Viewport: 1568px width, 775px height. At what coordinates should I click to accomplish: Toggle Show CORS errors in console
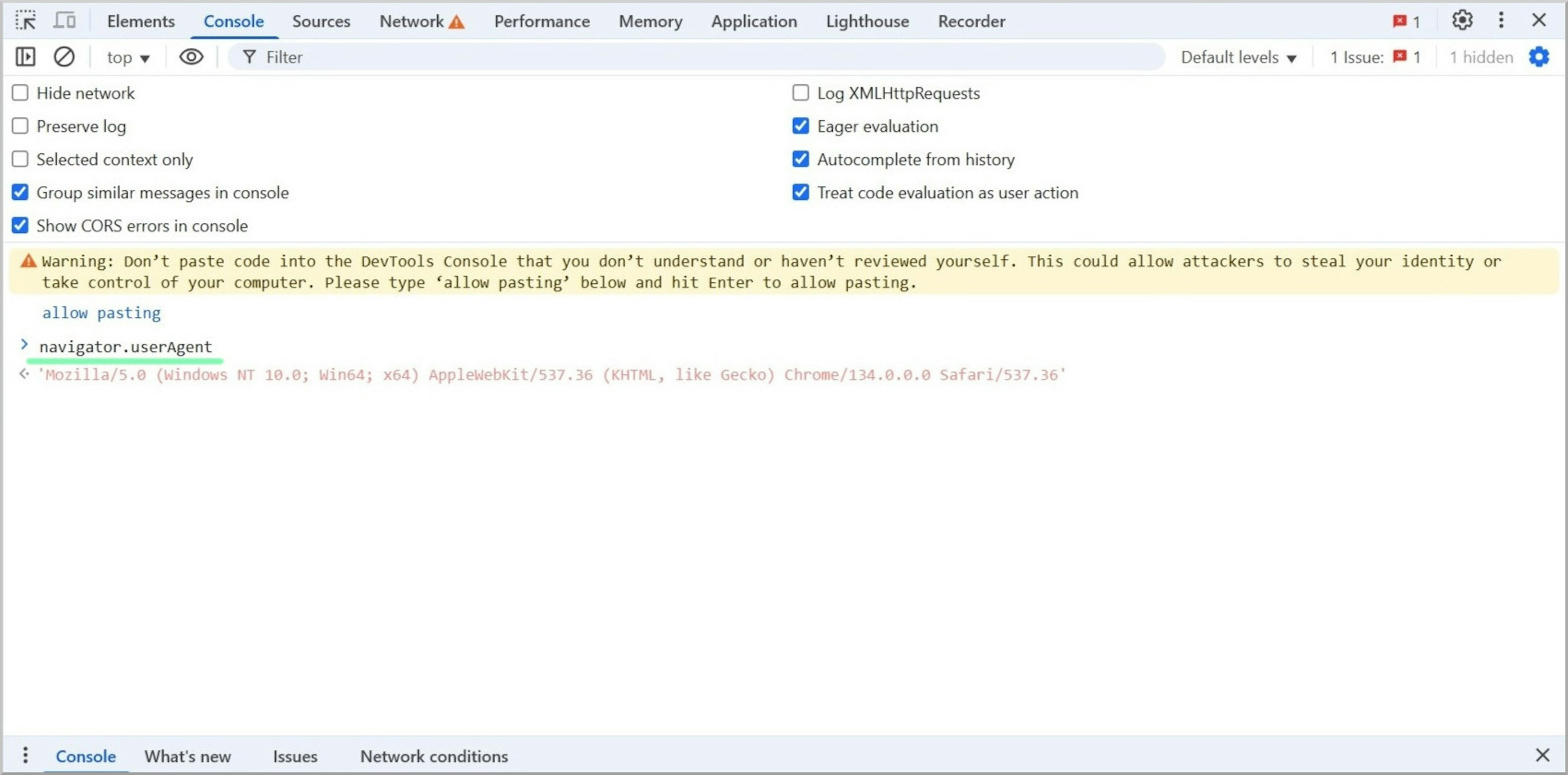(x=20, y=225)
